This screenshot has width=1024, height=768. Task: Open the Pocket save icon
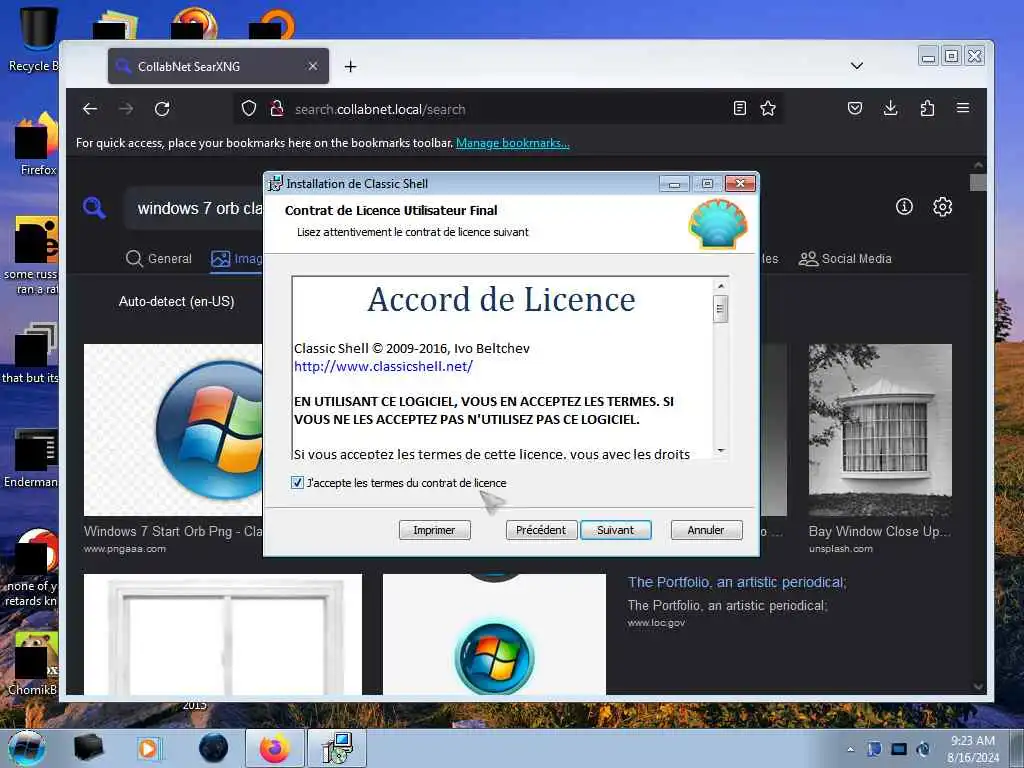click(x=855, y=108)
